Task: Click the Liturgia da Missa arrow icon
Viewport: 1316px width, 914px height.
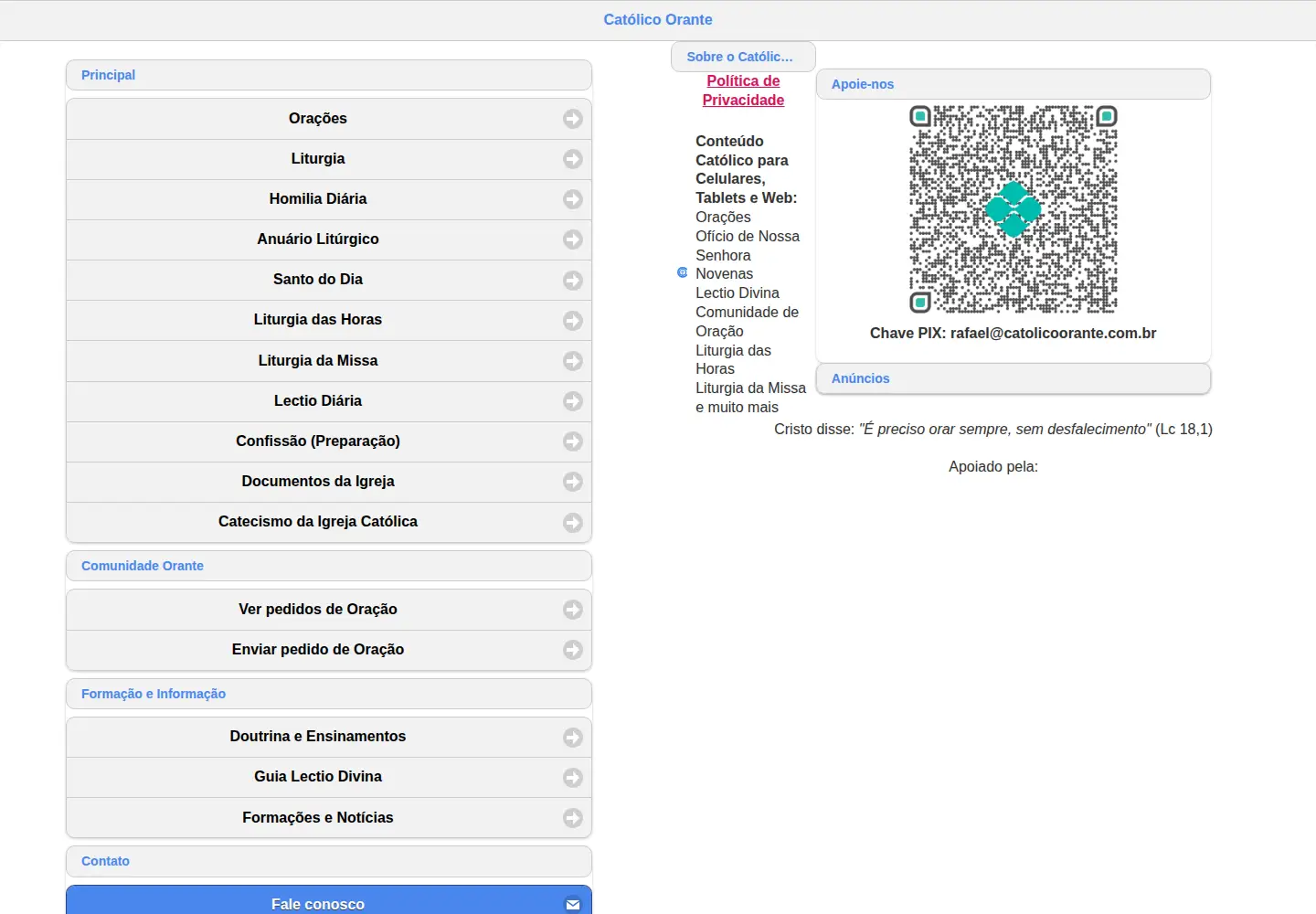Action: pyautogui.click(x=573, y=361)
